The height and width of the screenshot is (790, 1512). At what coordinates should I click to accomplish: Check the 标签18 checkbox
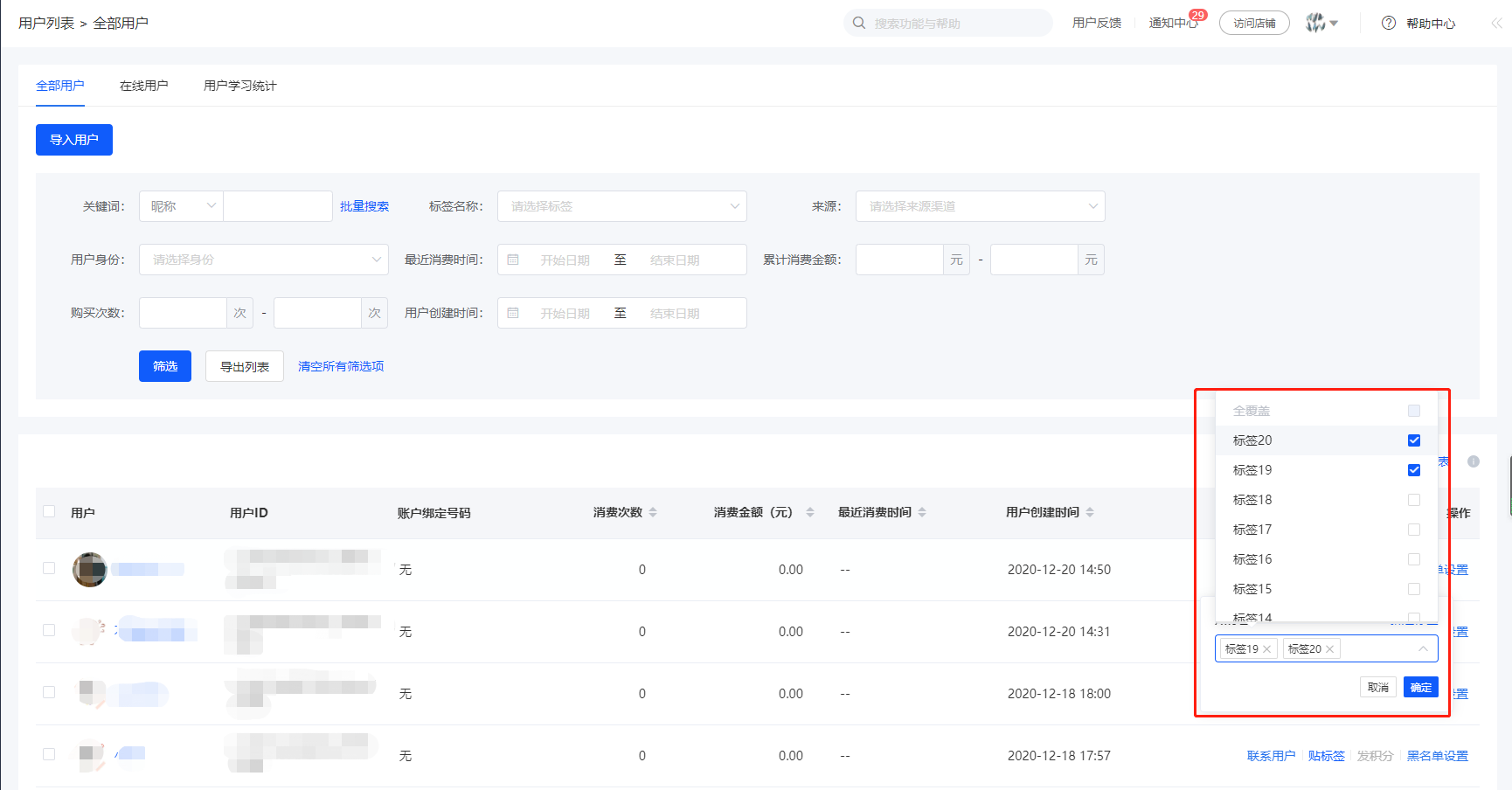coord(1414,500)
